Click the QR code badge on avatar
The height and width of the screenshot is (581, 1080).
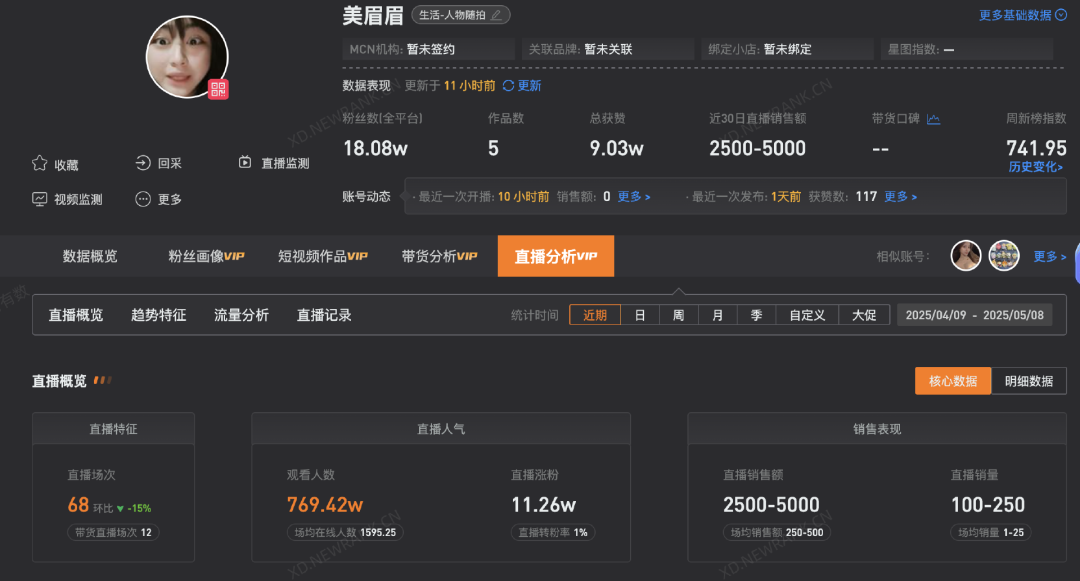218,89
